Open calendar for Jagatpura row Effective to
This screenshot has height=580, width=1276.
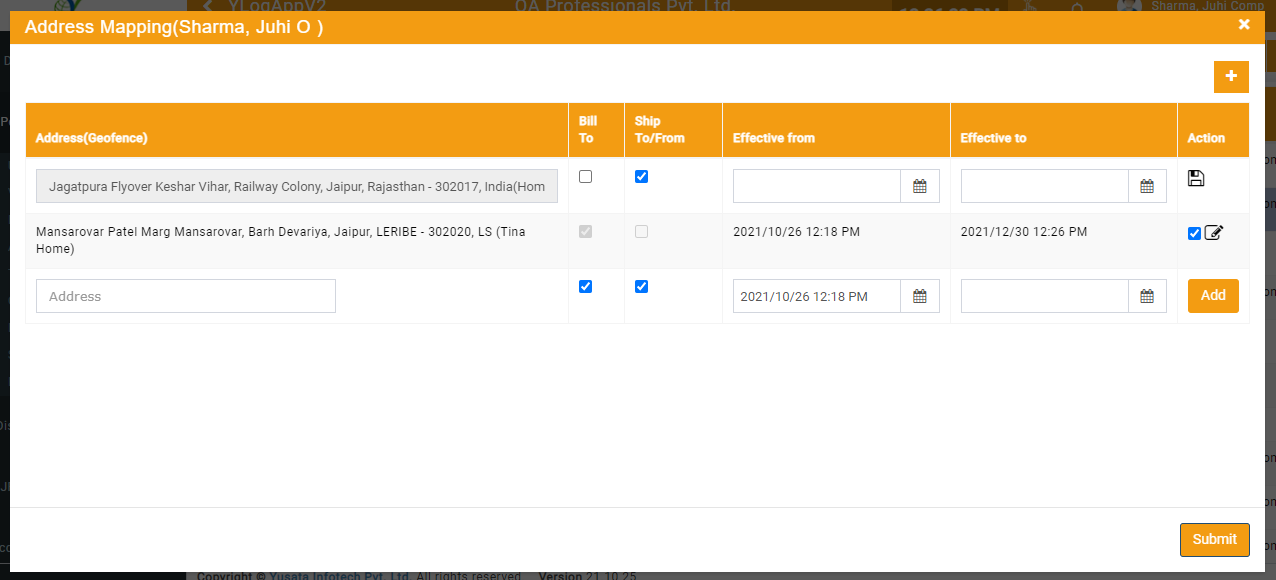coord(1147,186)
